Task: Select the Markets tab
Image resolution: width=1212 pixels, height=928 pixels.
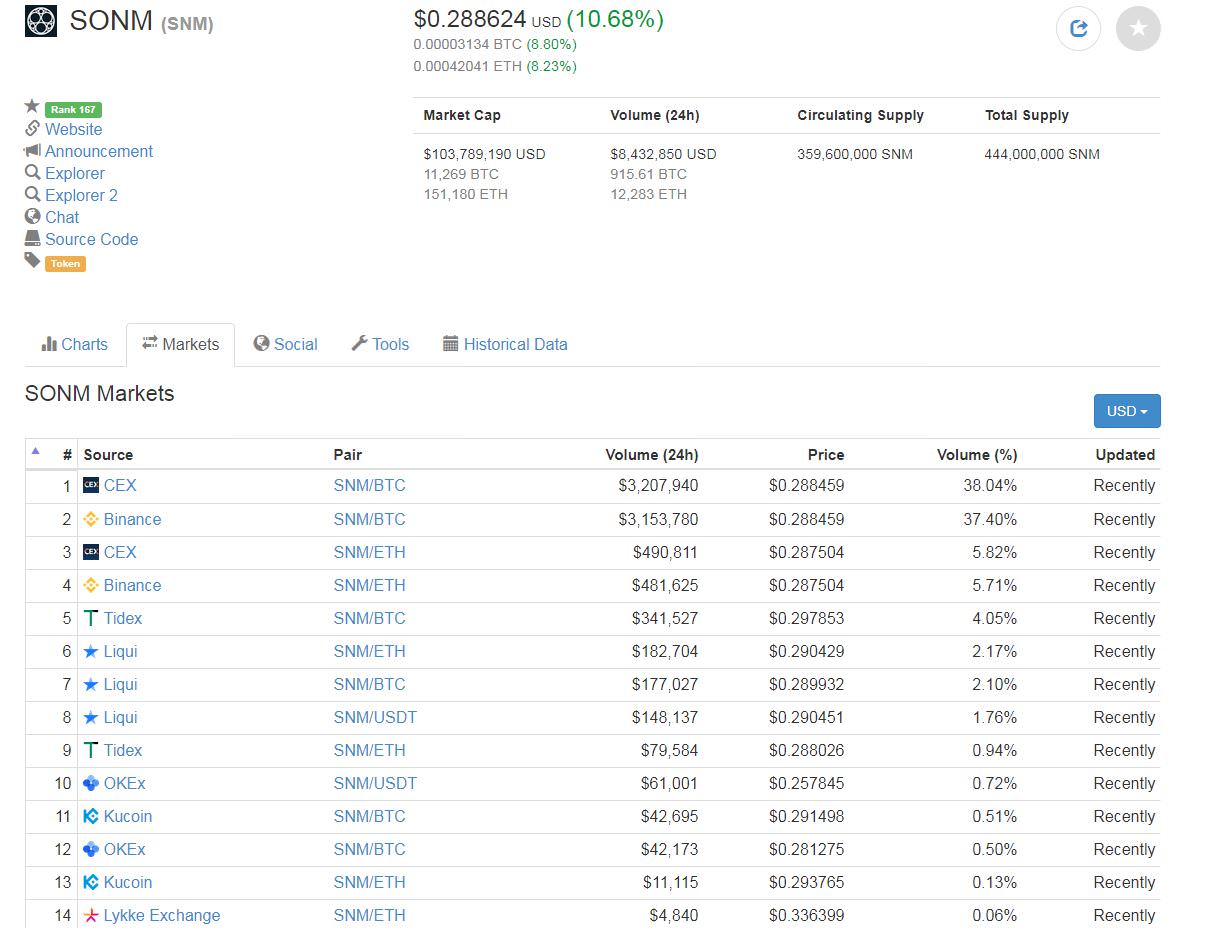Action: 180,344
